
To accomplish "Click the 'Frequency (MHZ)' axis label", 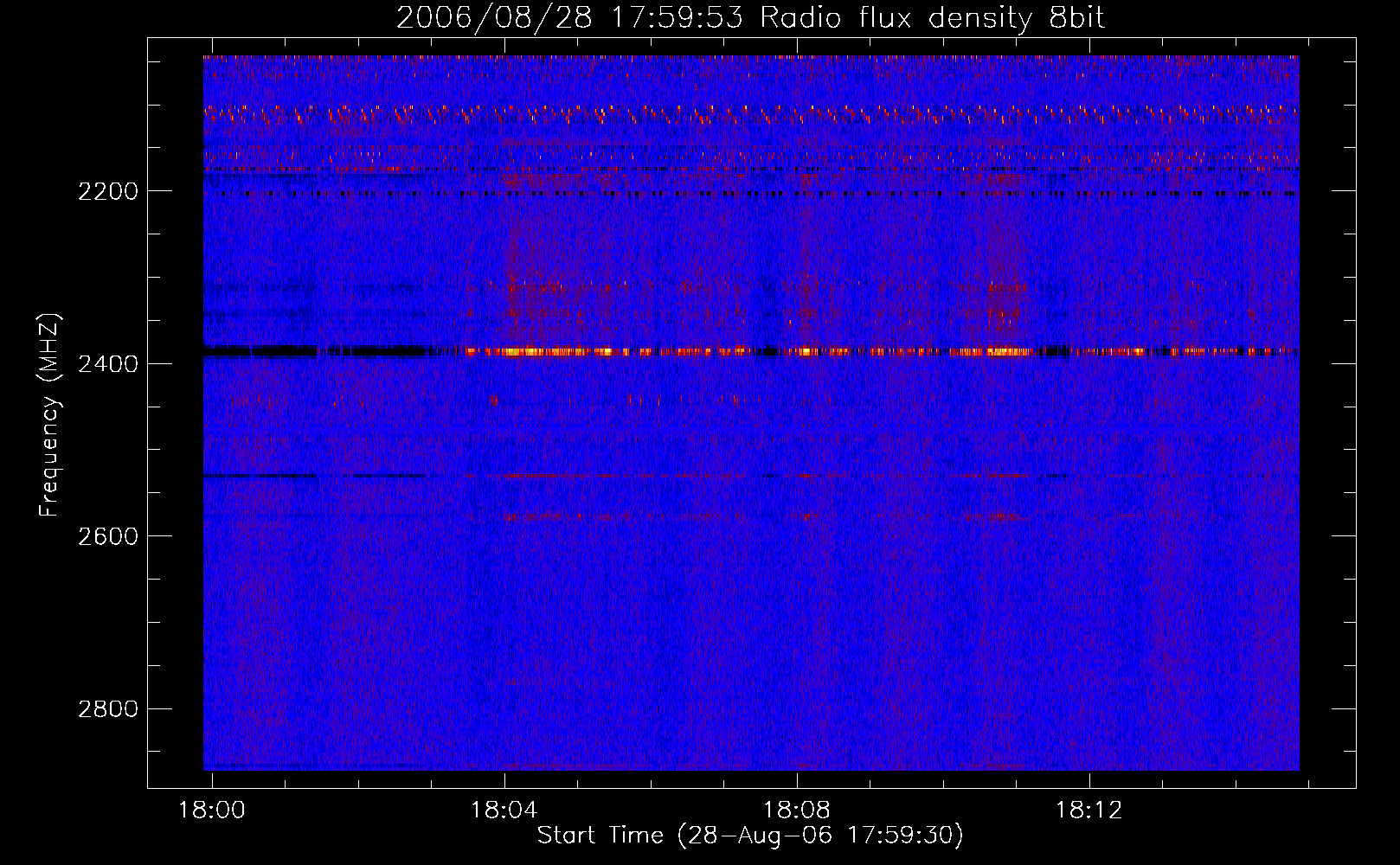I will coord(49,415).
